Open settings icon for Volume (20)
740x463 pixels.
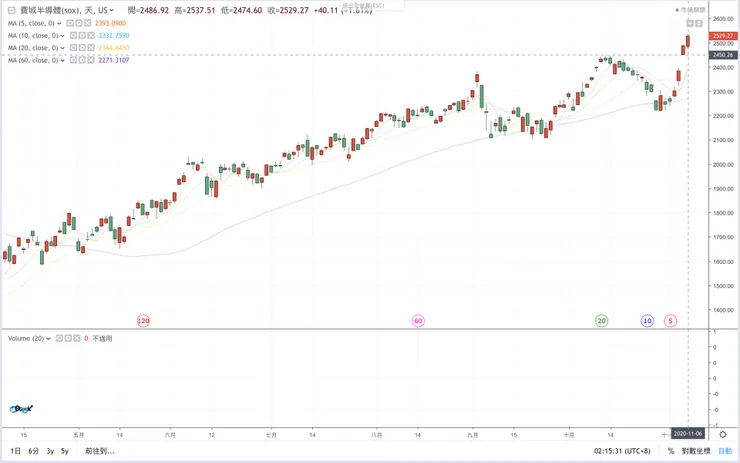tap(68, 338)
